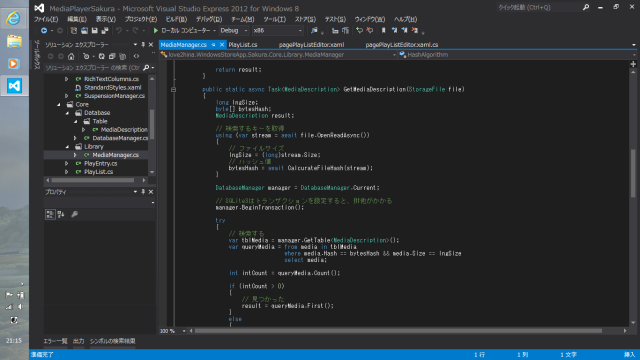This screenshot has width=640, height=360.
Task: Click the Quick Launch search magnifier icon
Action: tap(586, 7)
